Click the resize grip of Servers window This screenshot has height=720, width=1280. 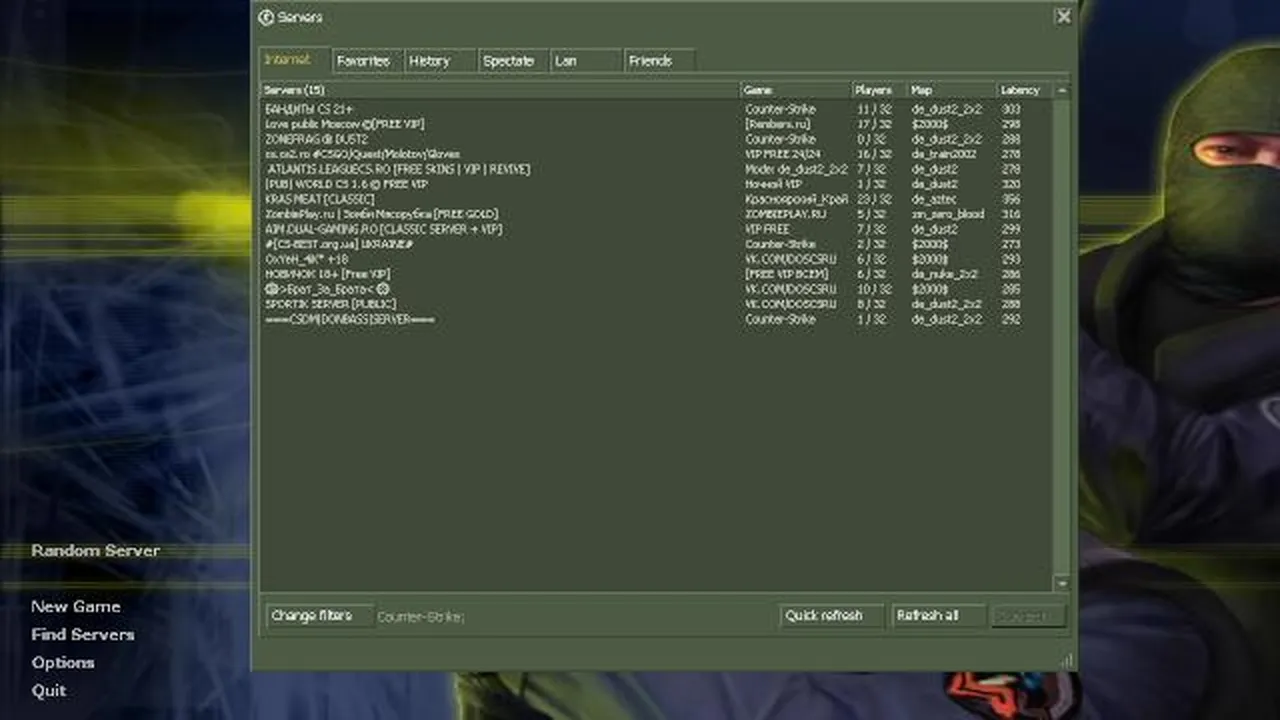point(1067,660)
